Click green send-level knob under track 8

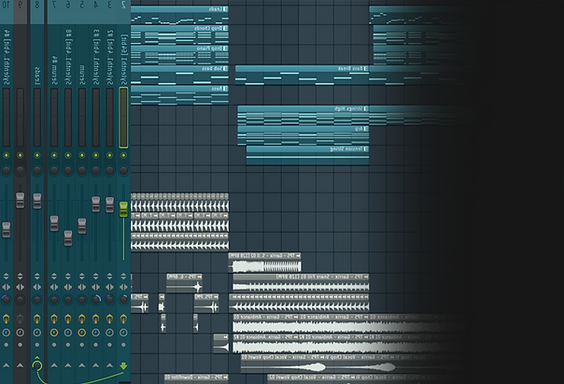37,366
